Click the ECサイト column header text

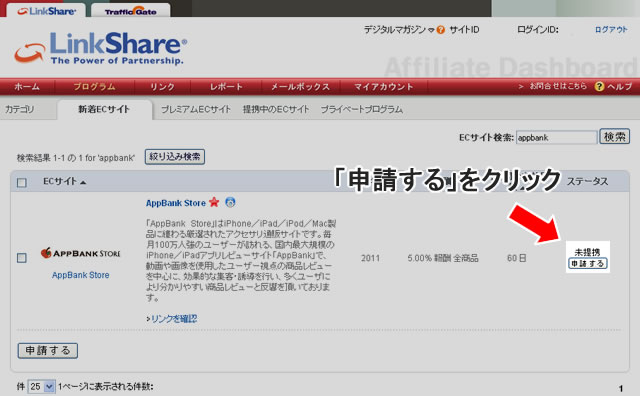coord(60,182)
